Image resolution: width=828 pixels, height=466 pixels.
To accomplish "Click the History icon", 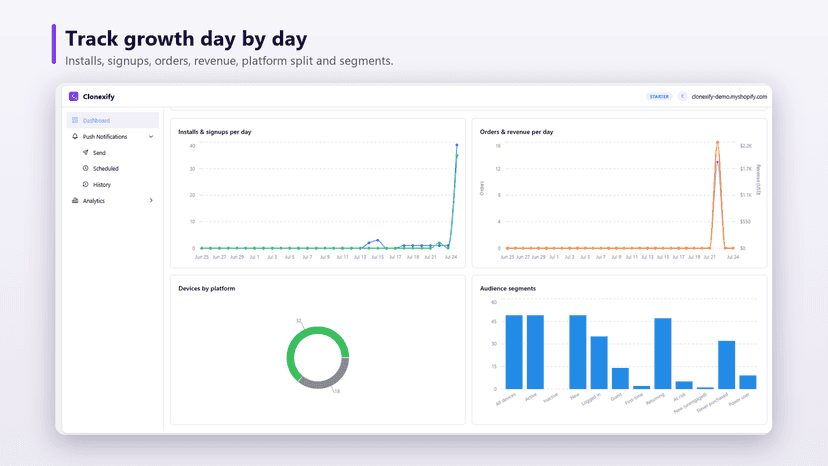I will (x=86, y=184).
